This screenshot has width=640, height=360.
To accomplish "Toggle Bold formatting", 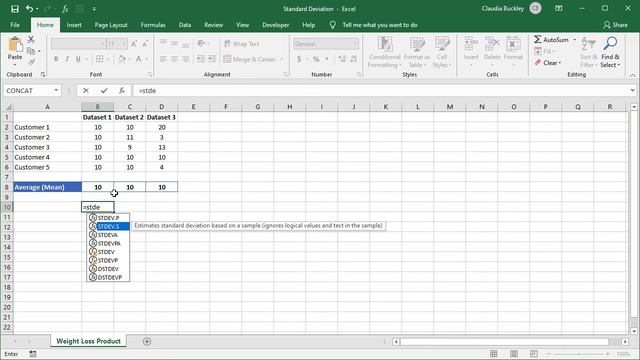I will pos(56,59).
